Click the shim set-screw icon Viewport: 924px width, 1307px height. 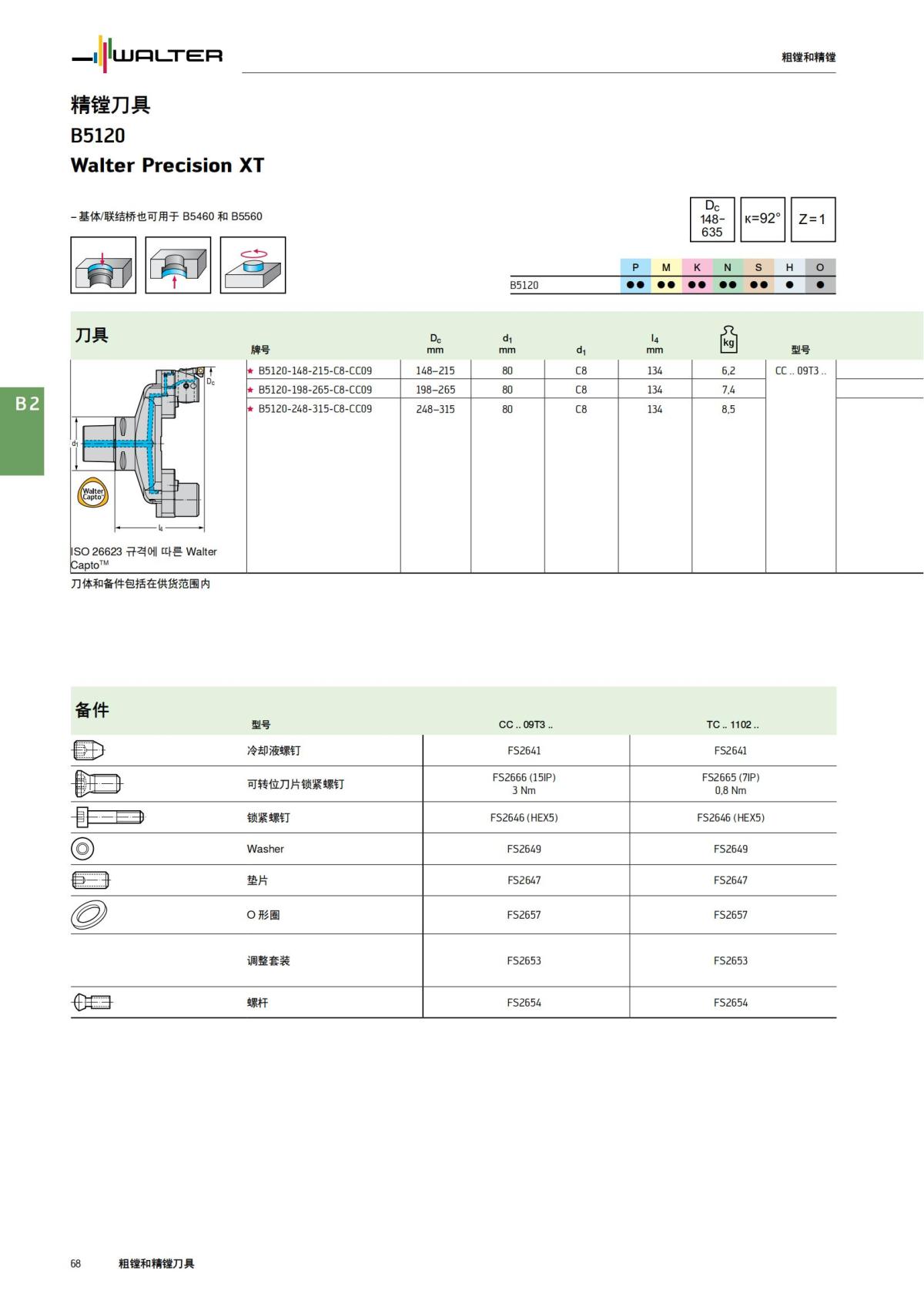tap(91, 880)
